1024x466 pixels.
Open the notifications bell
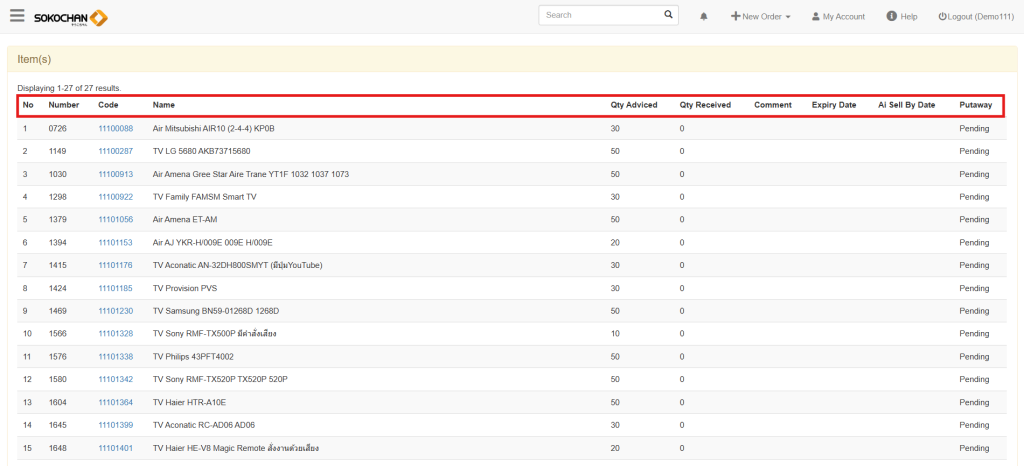coord(704,17)
